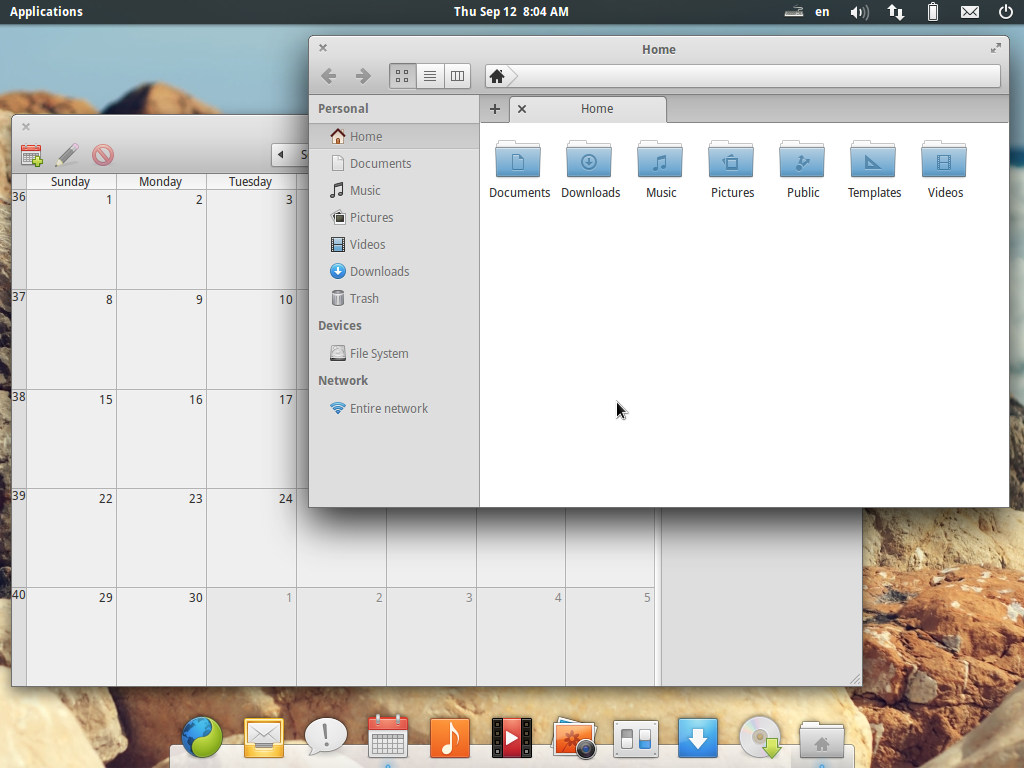Switch to icon grid view

click(x=402, y=76)
